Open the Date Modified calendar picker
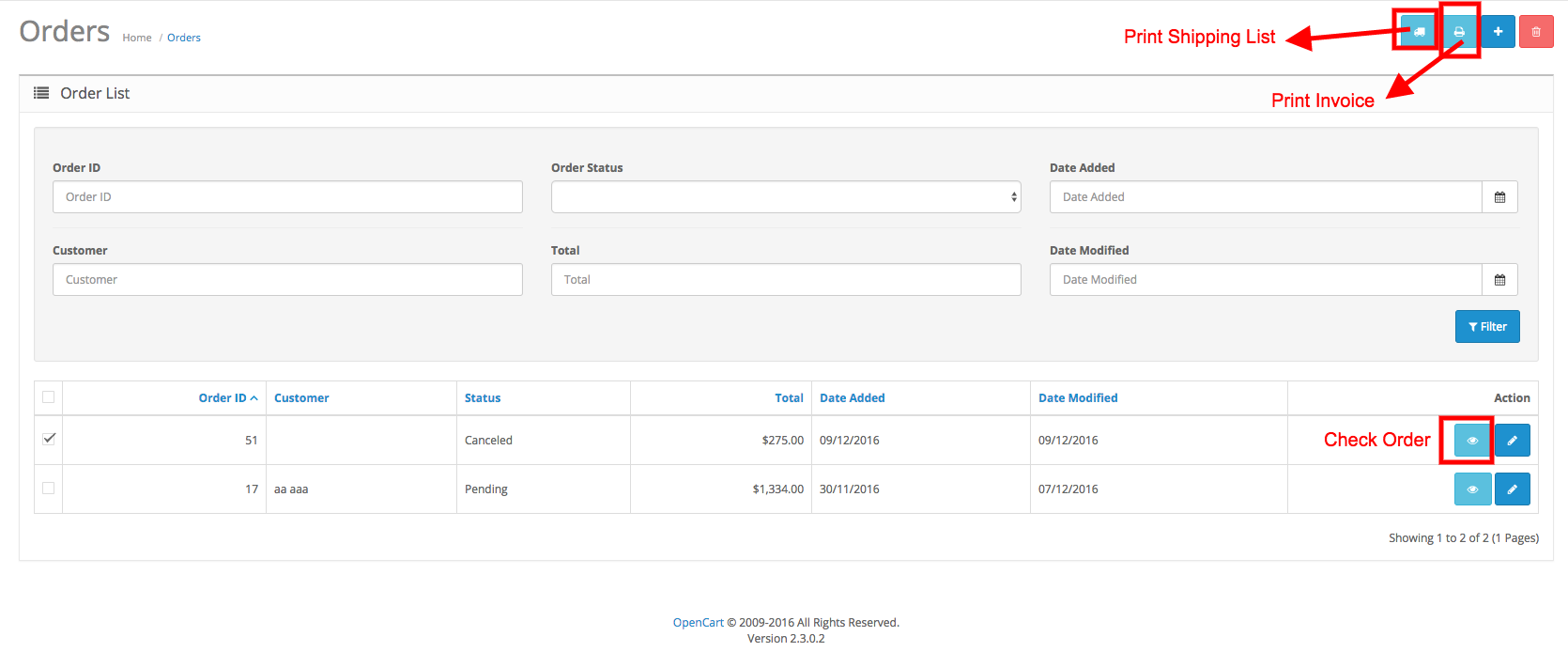This screenshot has height=652, width=1568. coord(1499,280)
